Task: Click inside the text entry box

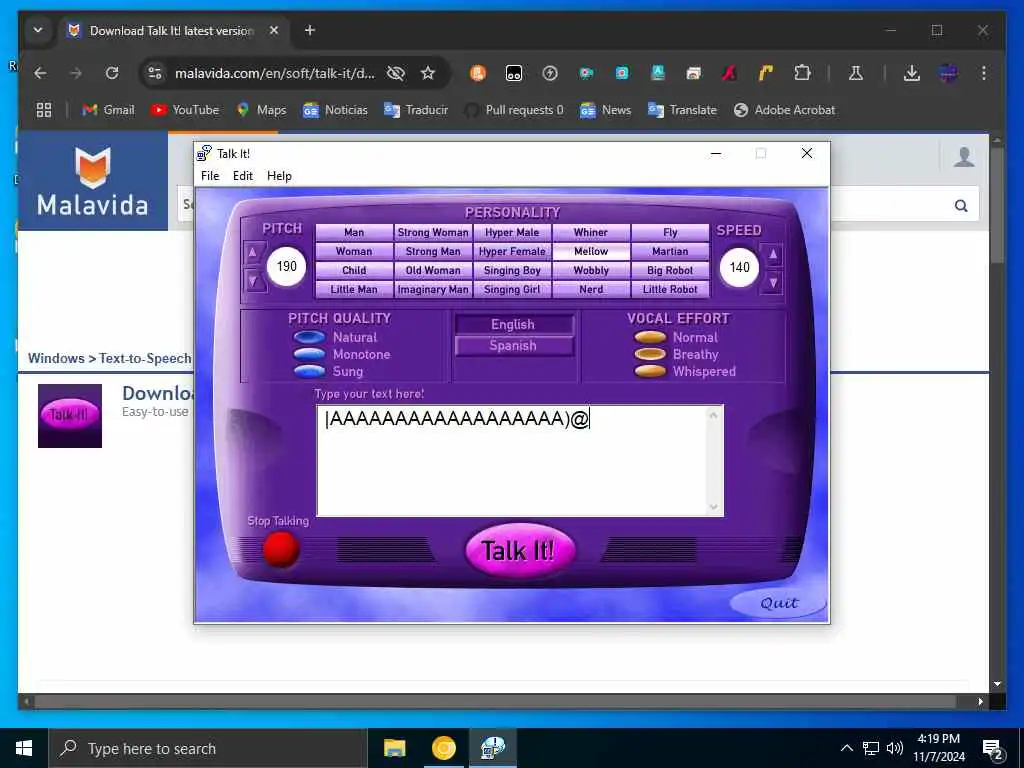Action: click(x=511, y=460)
